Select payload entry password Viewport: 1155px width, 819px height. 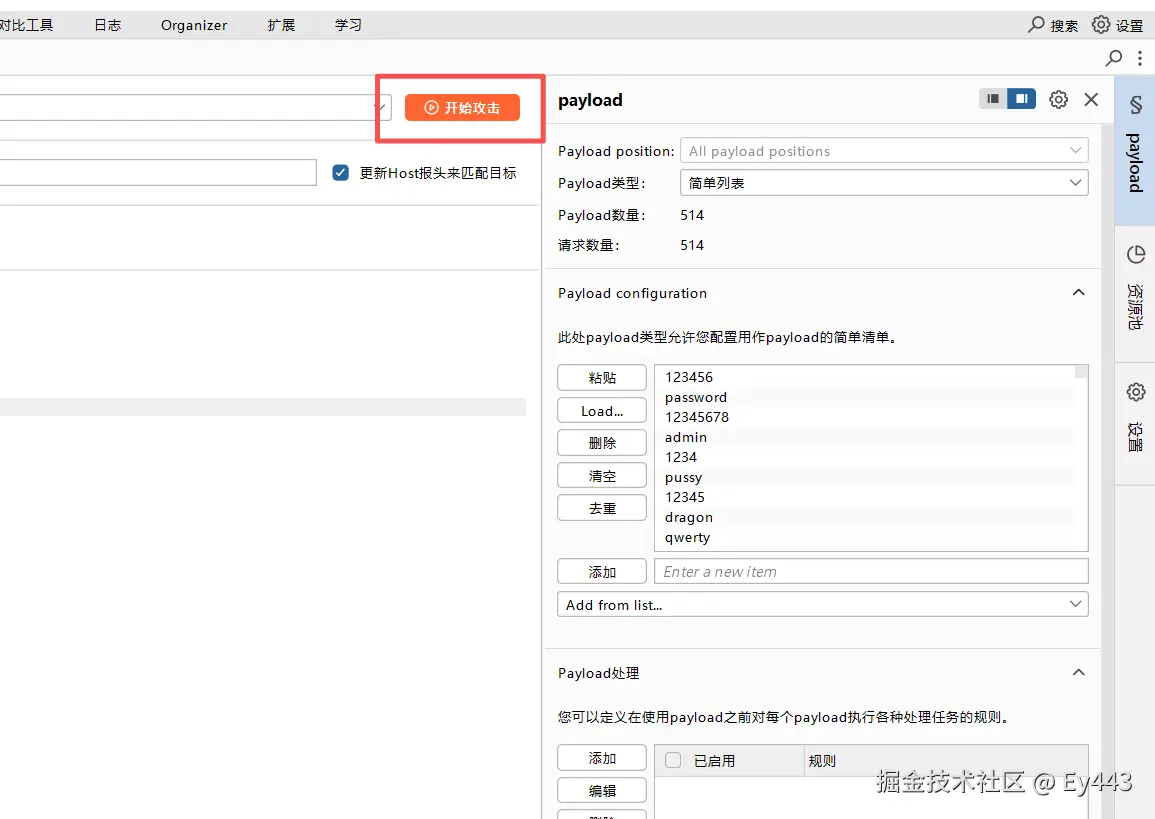695,398
